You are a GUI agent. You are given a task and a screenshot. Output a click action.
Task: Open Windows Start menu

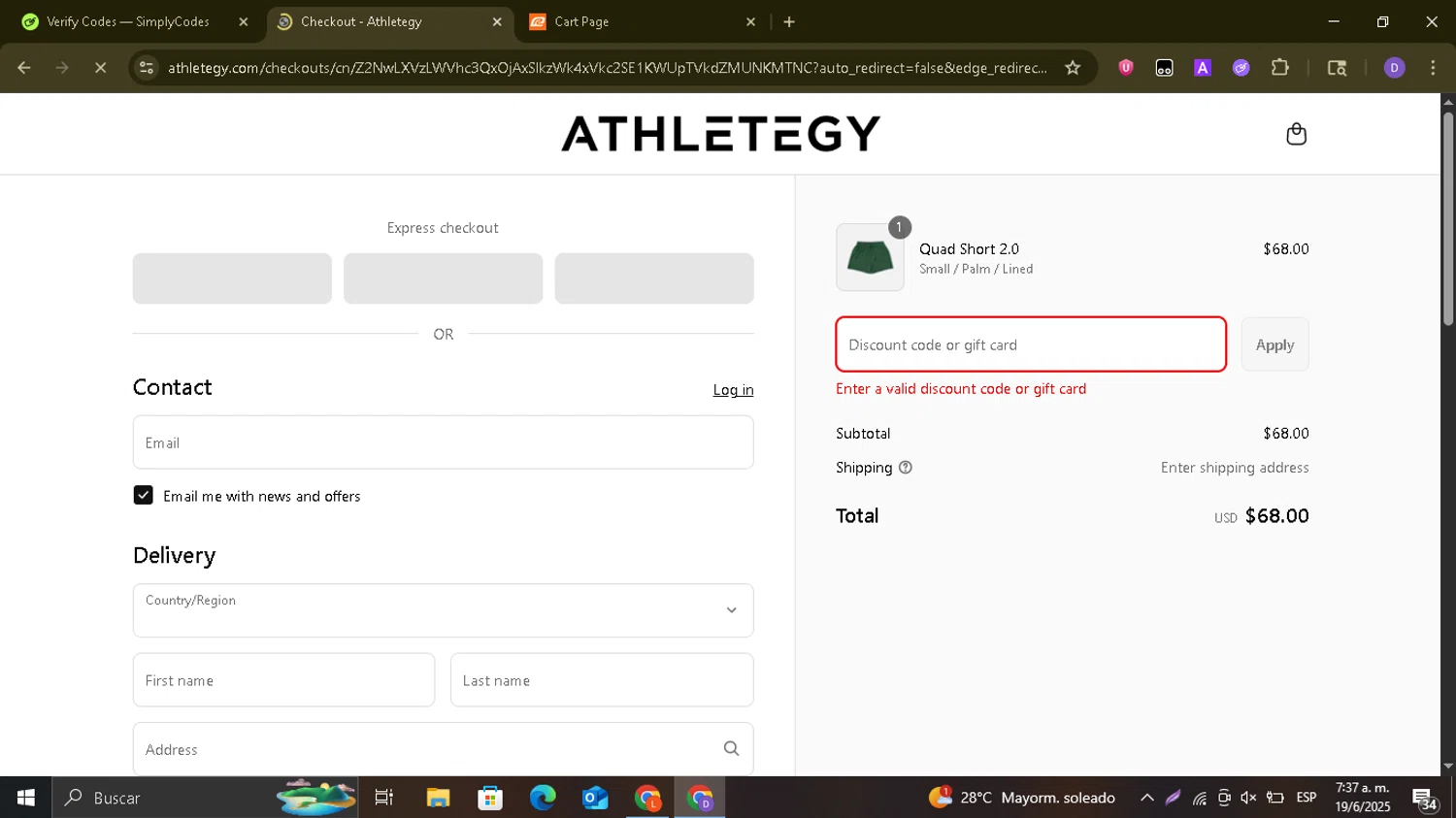click(x=25, y=798)
